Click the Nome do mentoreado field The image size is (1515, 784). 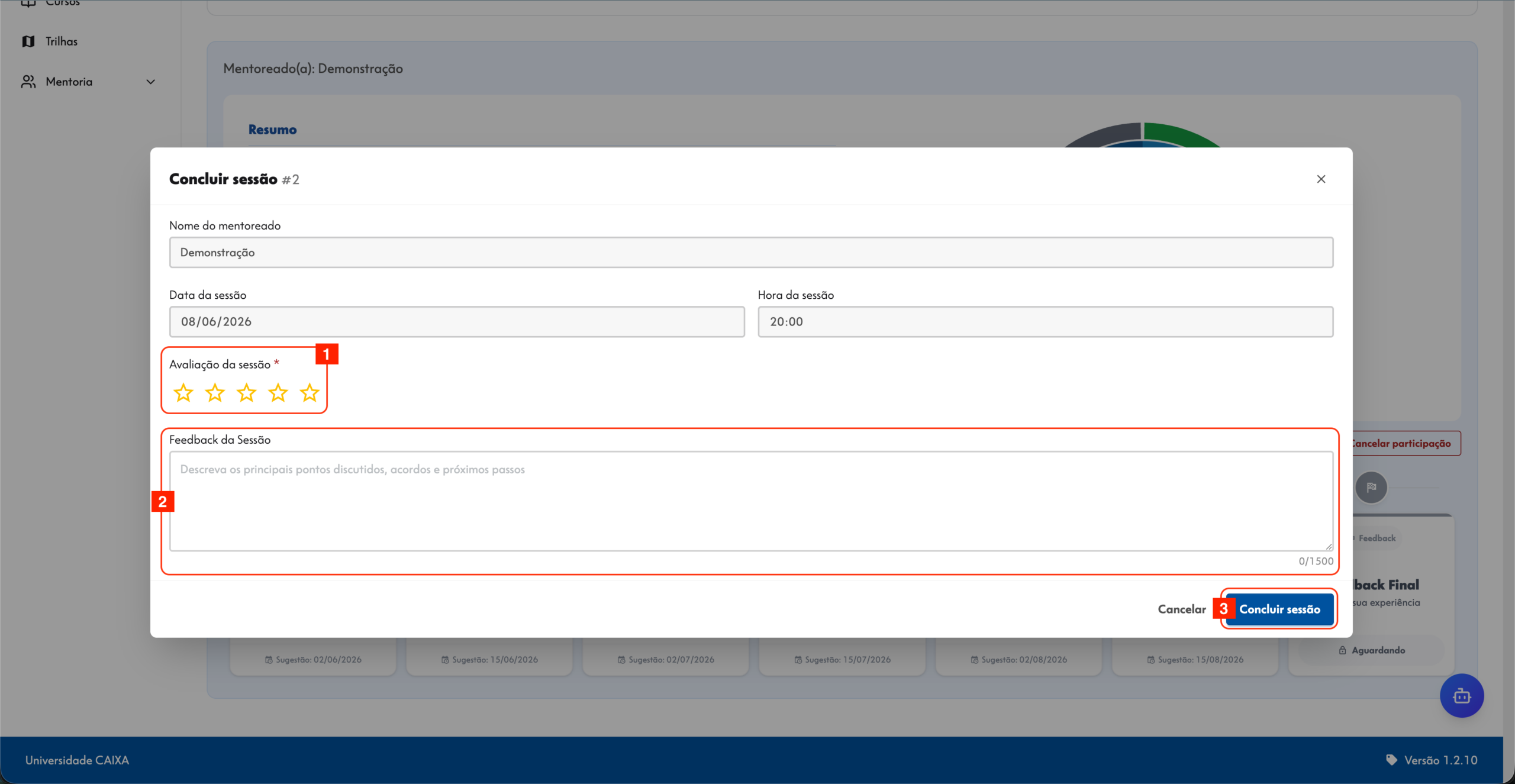point(752,253)
